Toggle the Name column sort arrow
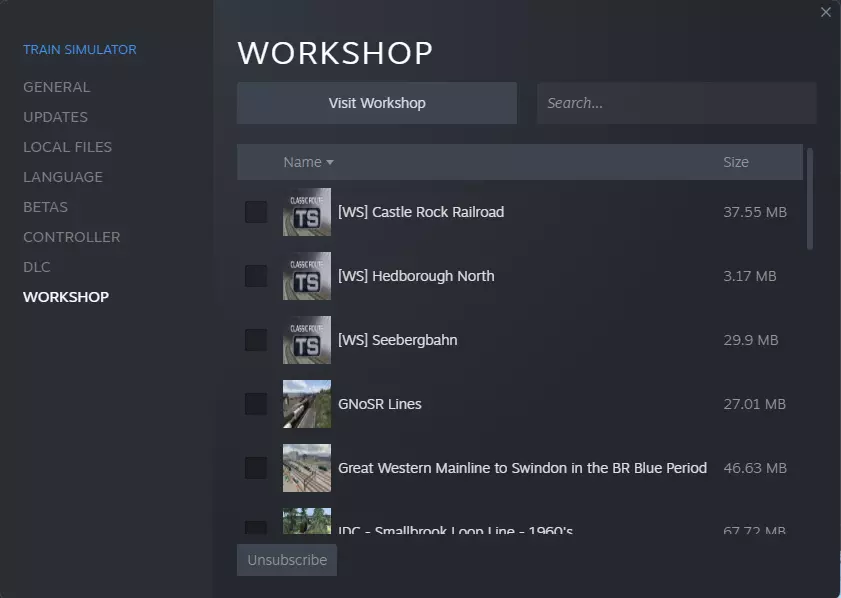Viewport: 841px width, 598px height. [x=330, y=163]
